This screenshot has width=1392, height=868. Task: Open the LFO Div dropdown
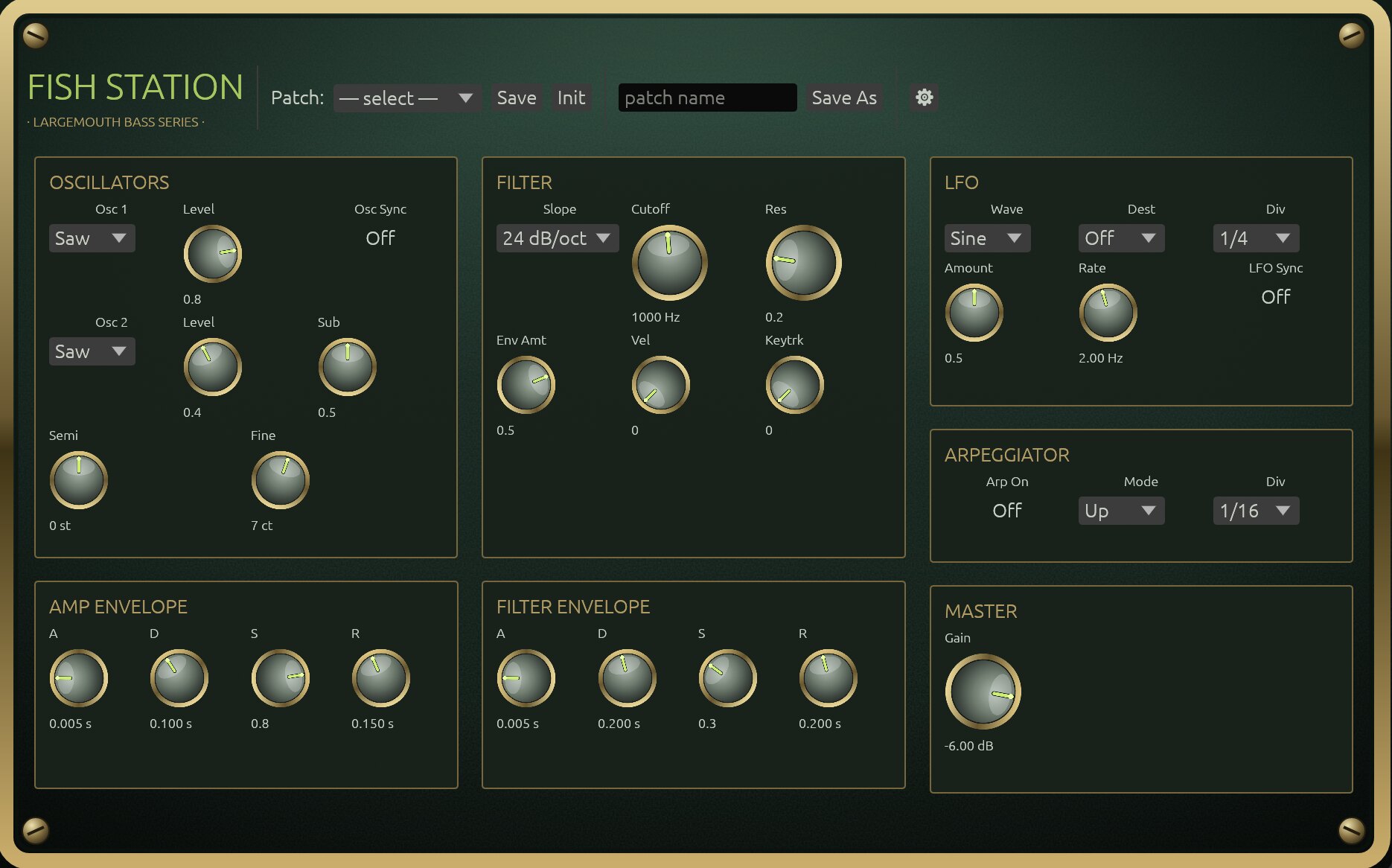point(1256,238)
